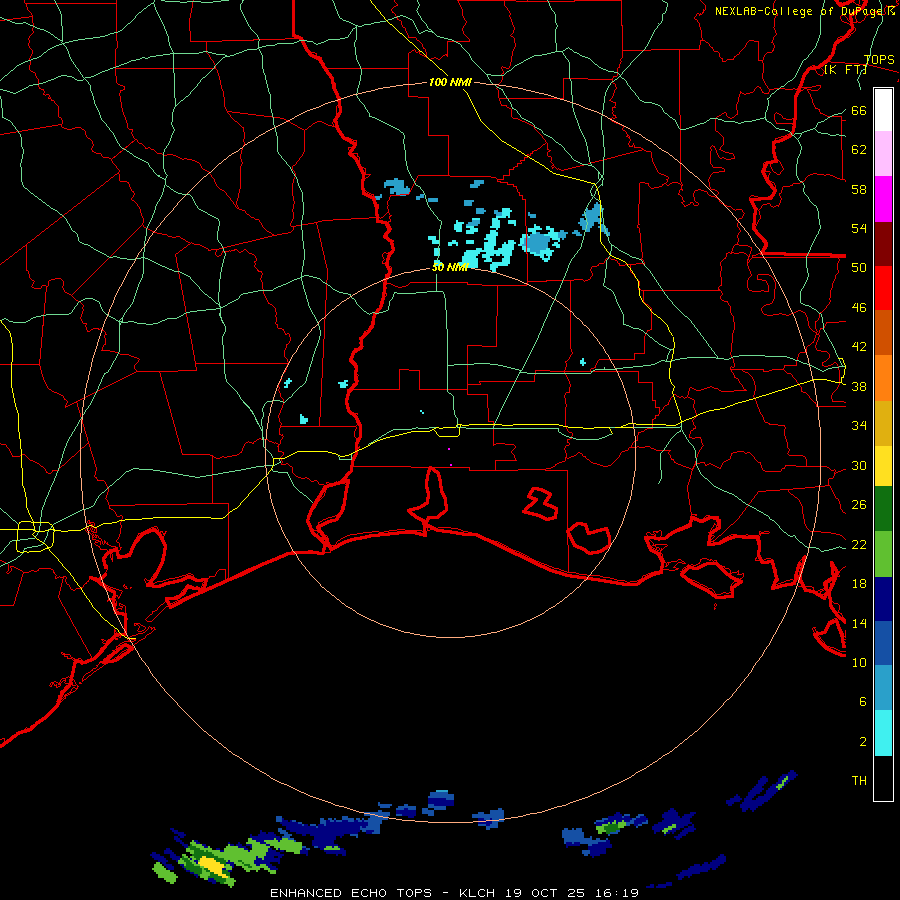The width and height of the screenshot is (900, 900).
Task: Click the TOPS legend title
Action: point(879,60)
